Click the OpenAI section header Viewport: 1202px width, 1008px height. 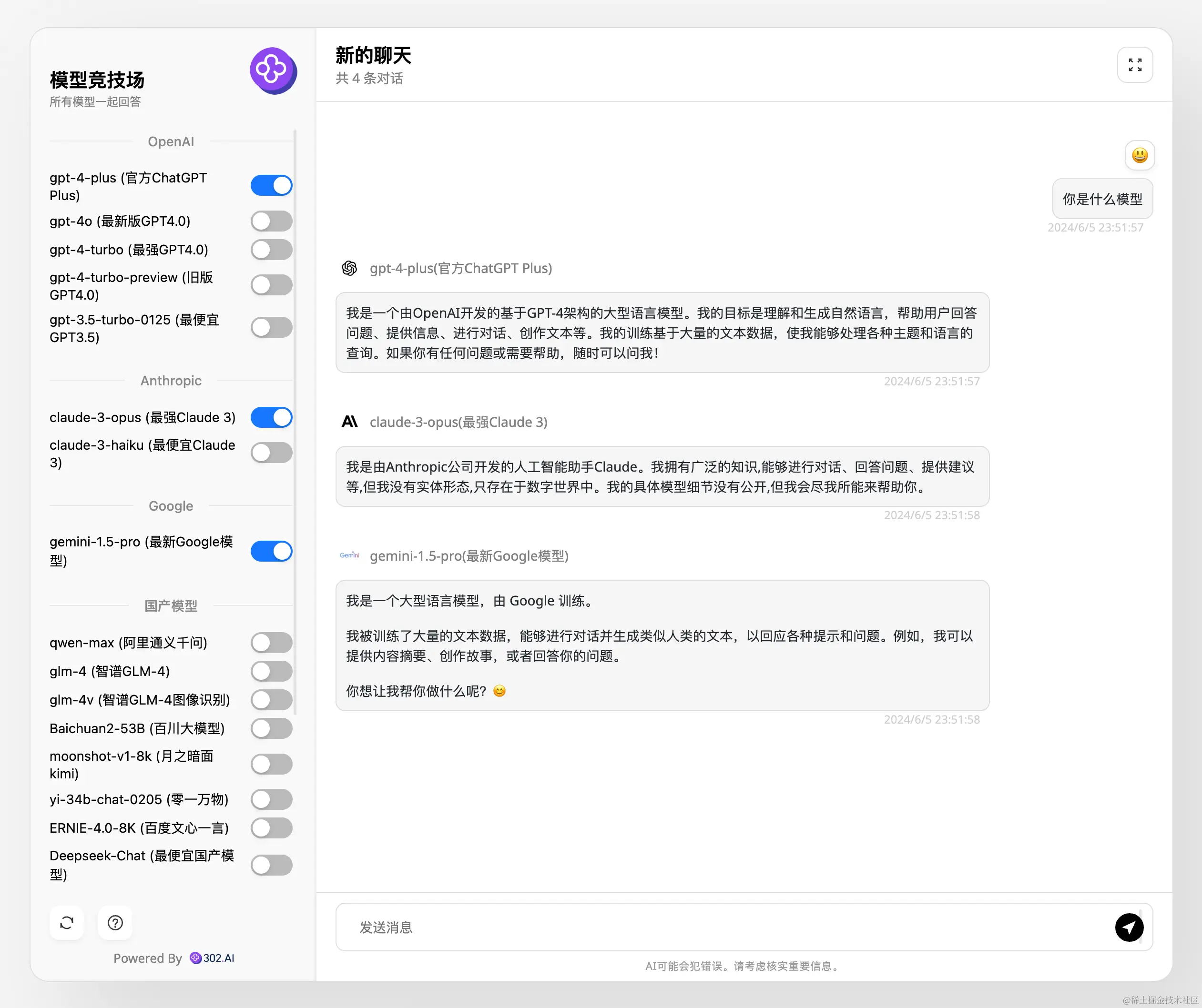click(171, 141)
